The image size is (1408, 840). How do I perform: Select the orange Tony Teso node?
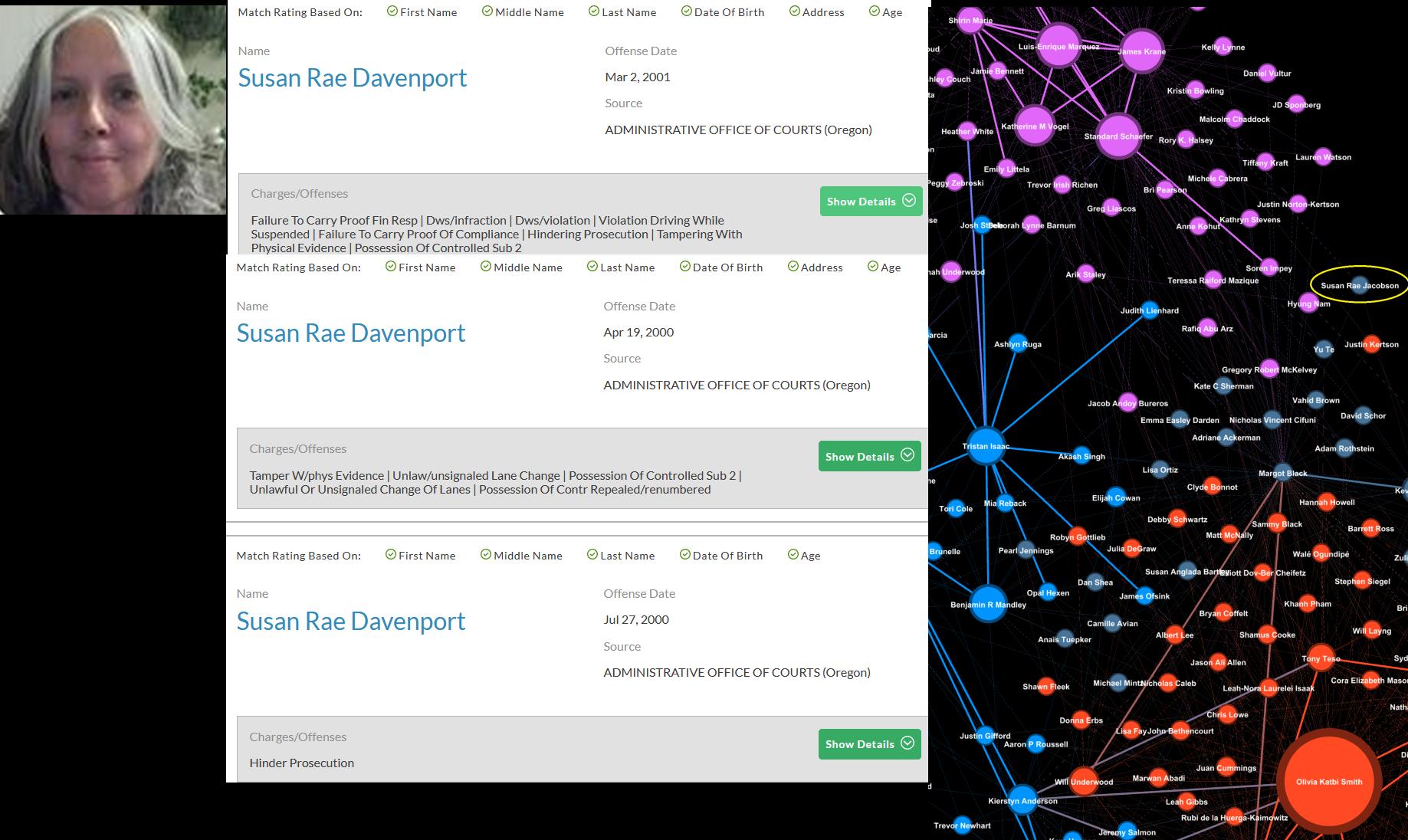coord(1321,658)
